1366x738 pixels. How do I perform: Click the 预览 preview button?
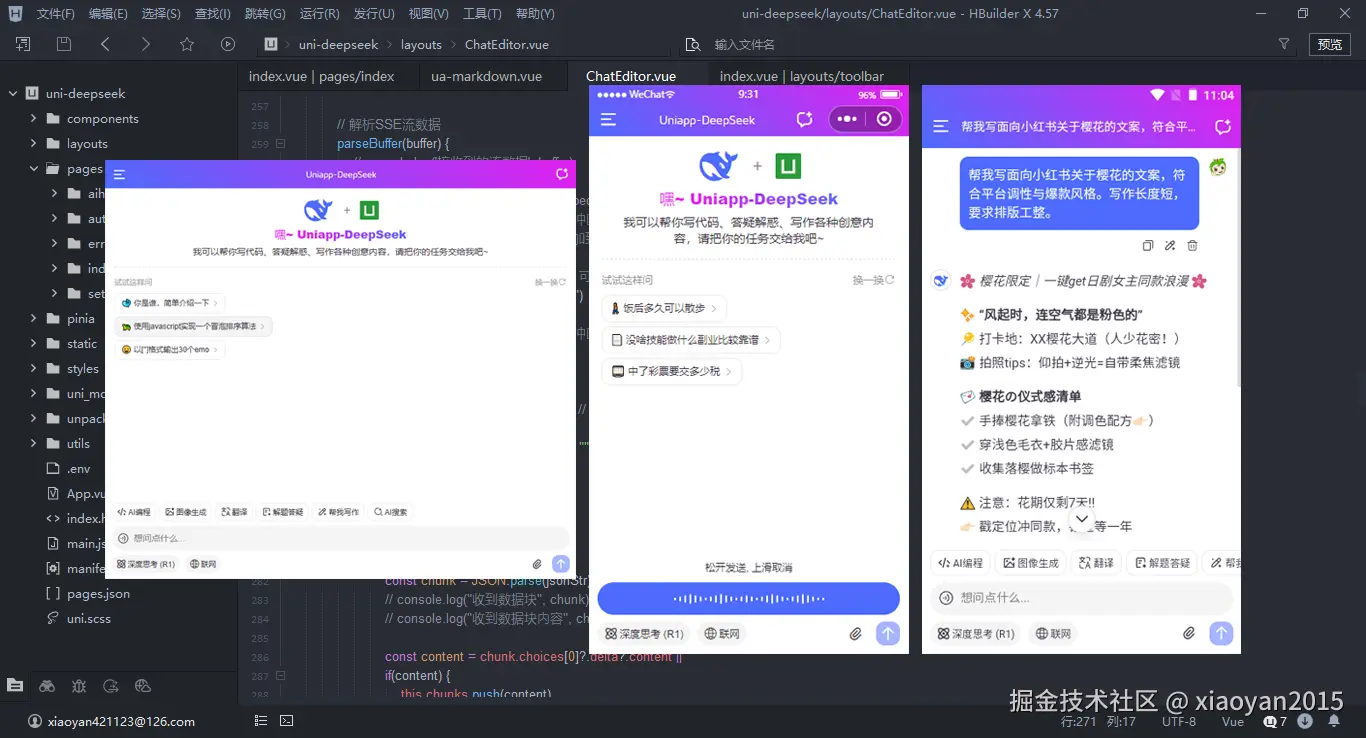(1331, 44)
